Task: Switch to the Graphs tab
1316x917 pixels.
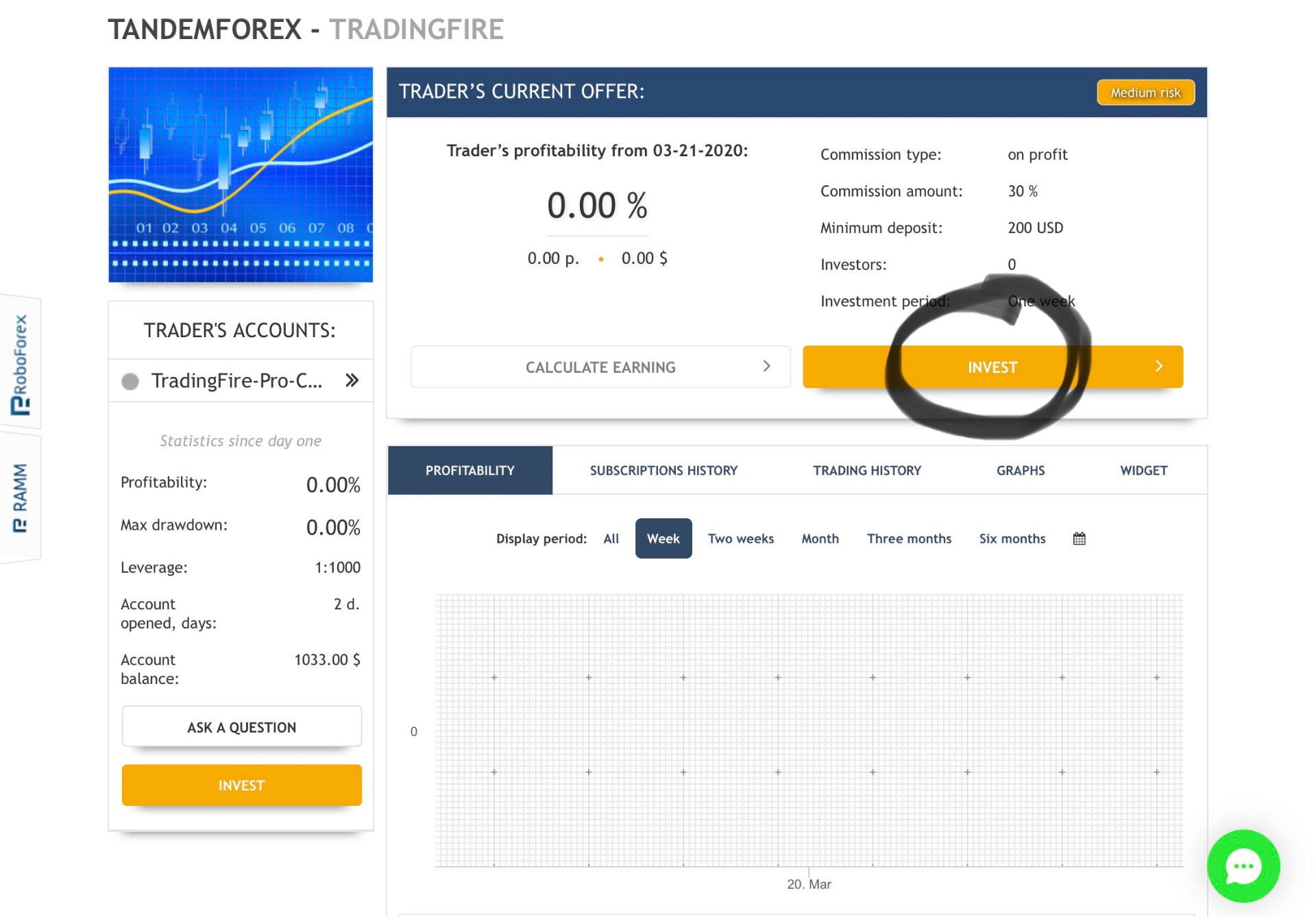Action: (x=1021, y=471)
